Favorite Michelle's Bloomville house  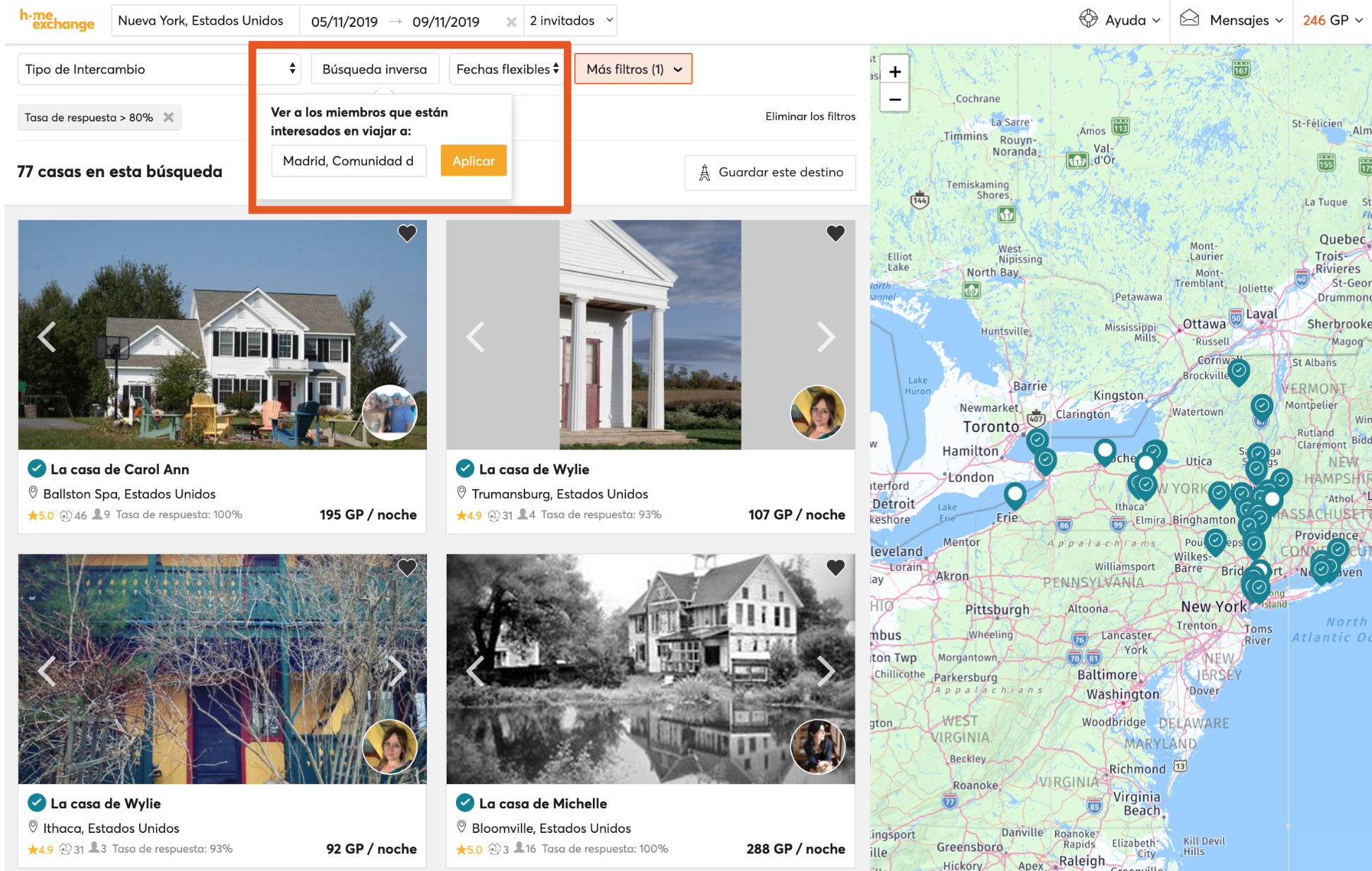[x=836, y=567]
